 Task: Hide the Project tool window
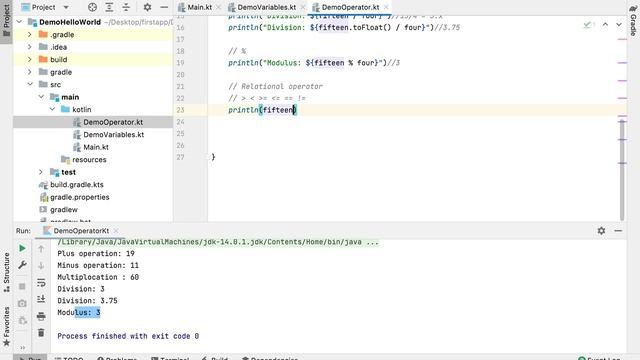pos(164,7)
